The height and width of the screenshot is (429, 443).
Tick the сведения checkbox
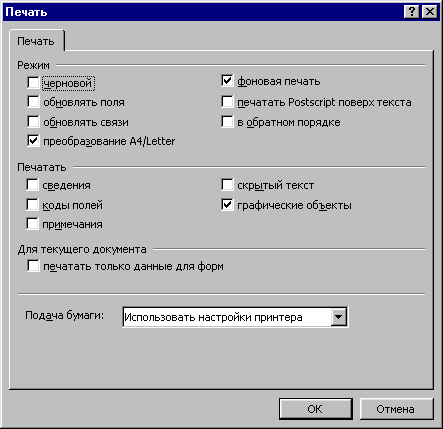[32, 185]
